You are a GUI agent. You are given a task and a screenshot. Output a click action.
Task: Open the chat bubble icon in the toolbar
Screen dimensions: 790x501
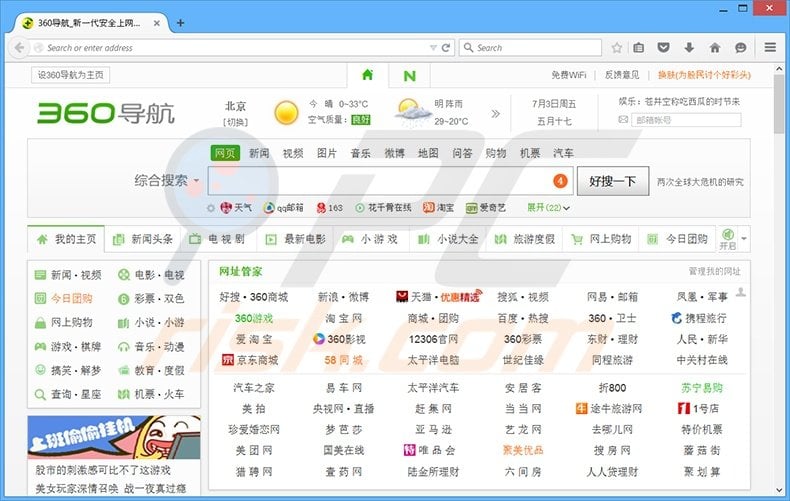point(741,48)
